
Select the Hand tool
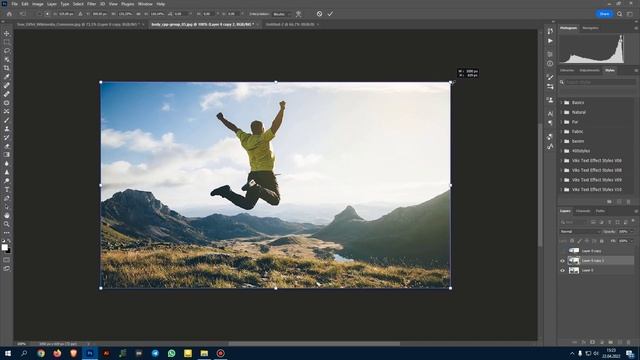point(7,215)
